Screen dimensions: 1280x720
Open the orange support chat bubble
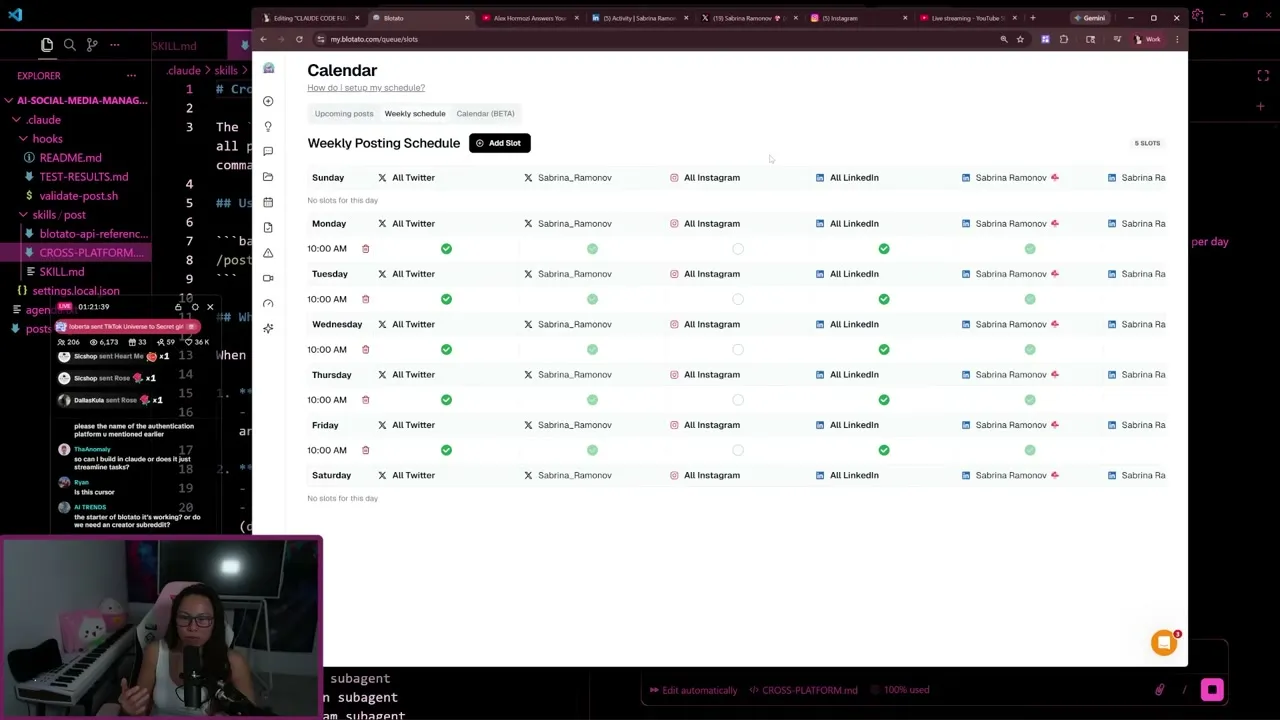coord(1164,642)
